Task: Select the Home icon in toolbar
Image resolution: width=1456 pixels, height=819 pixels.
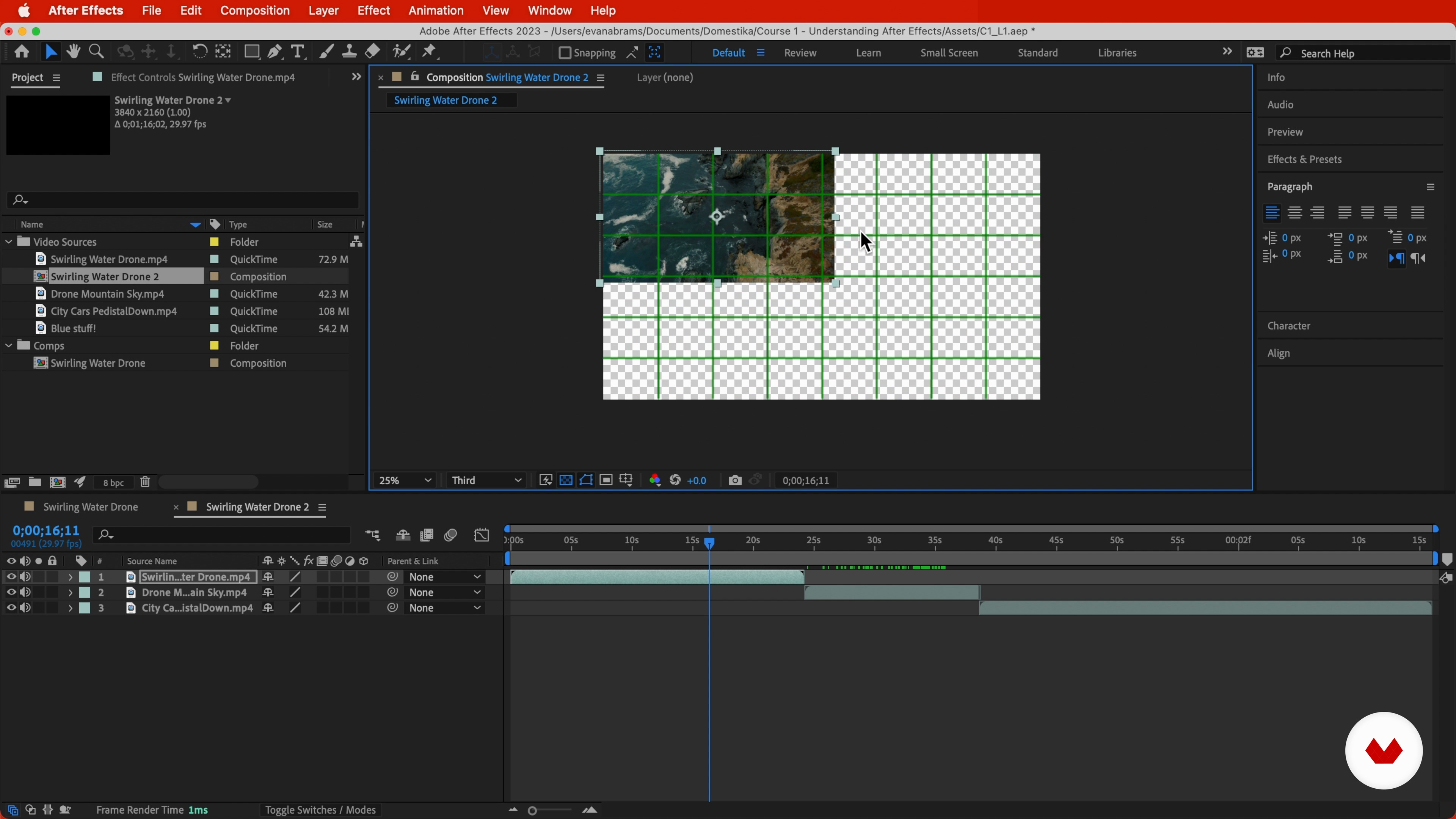Action: [22, 52]
